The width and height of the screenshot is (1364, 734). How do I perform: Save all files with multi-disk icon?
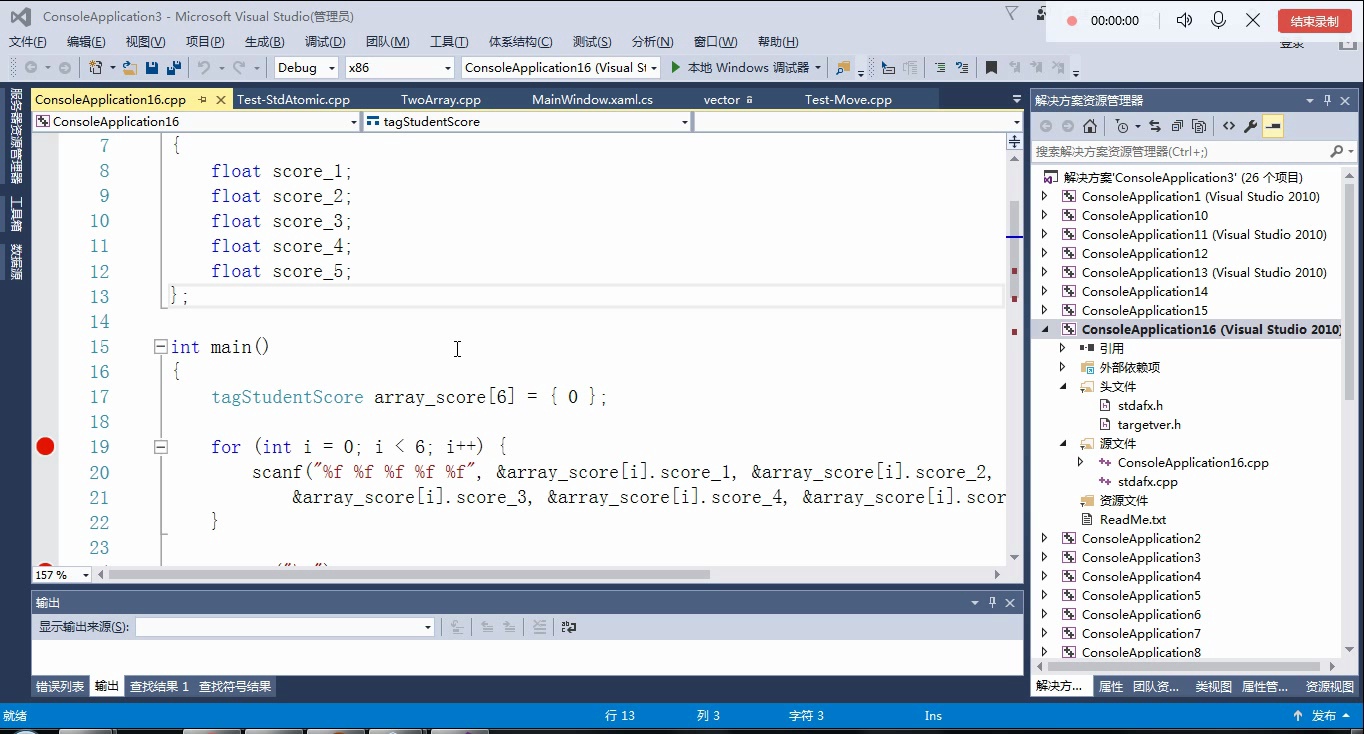(x=174, y=67)
